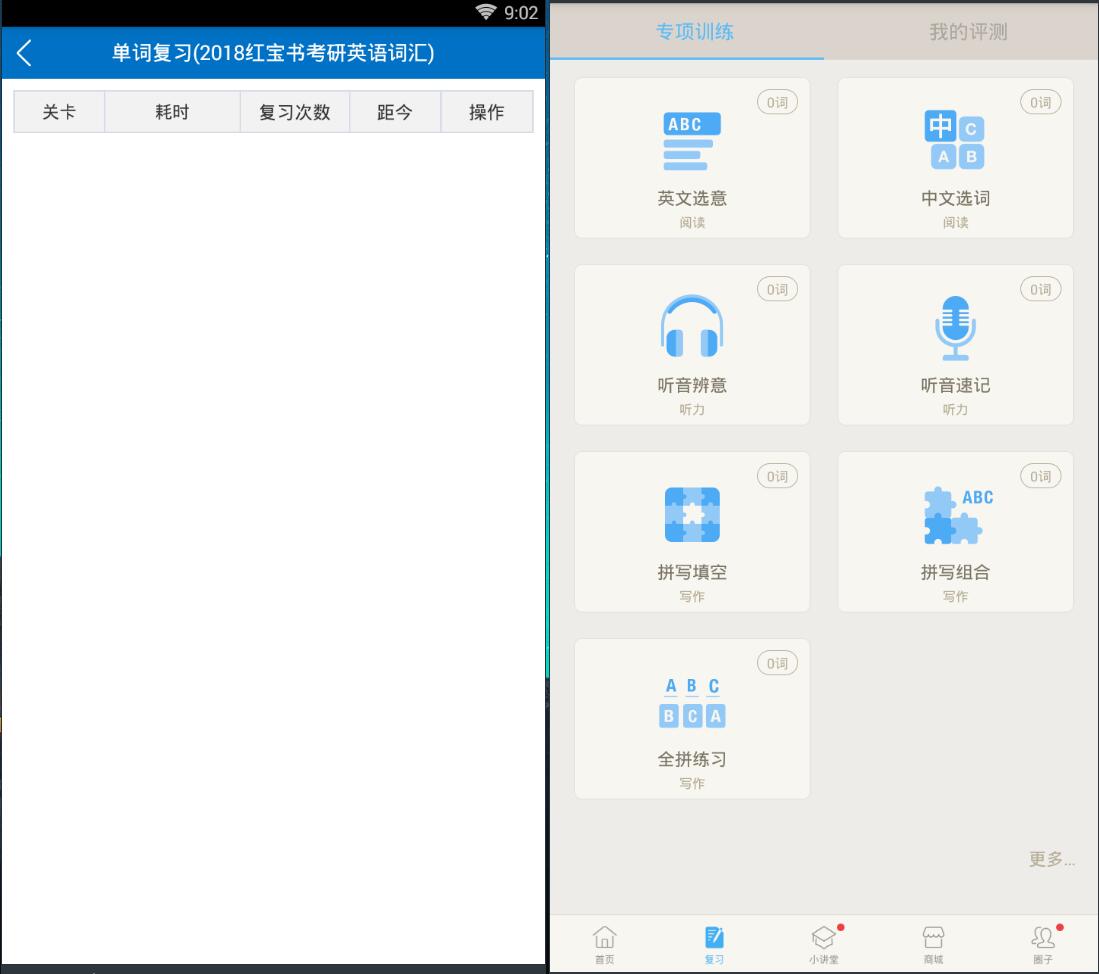Image resolution: width=1099 pixels, height=974 pixels.
Task: Click the 中文选词 label
Action: click(x=955, y=198)
